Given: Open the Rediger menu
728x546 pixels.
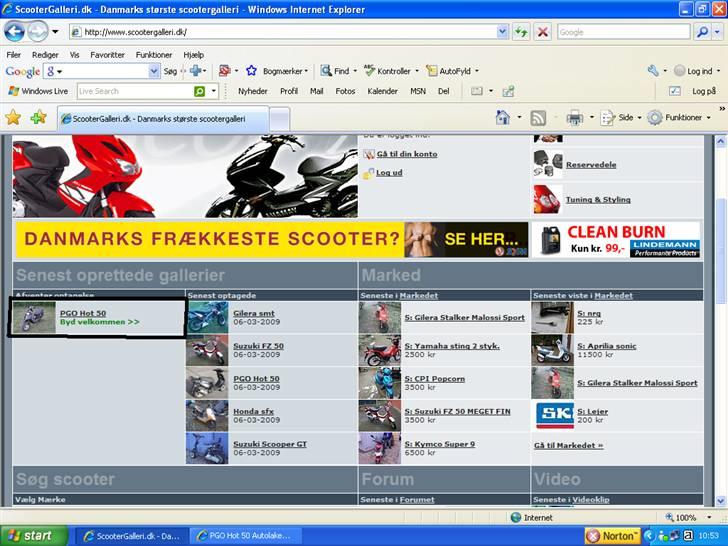Looking at the screenshot, I should click(45, 55).
